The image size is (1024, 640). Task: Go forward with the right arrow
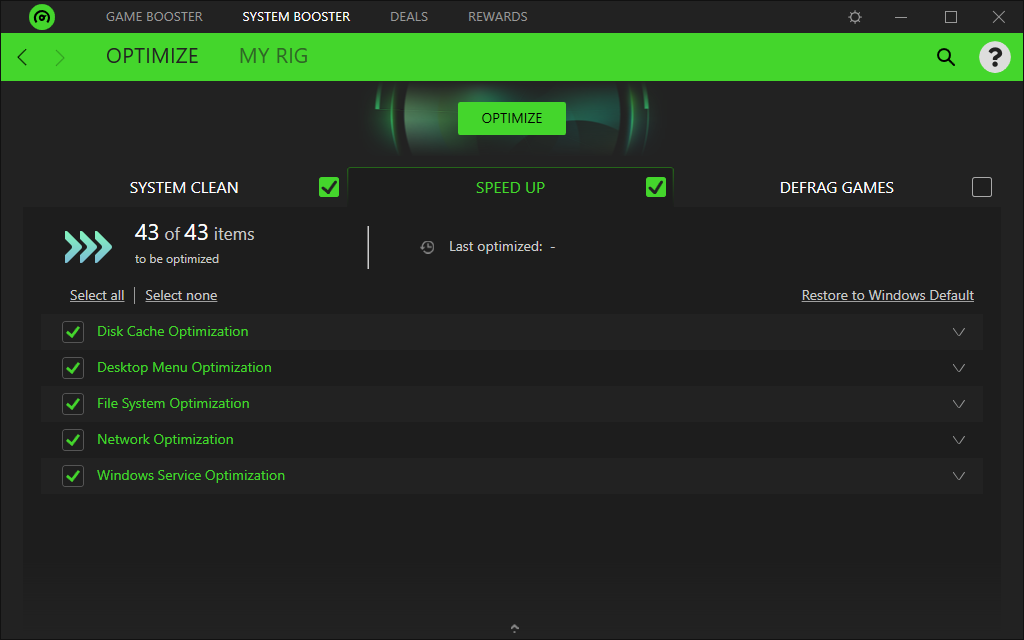point(60,57)
